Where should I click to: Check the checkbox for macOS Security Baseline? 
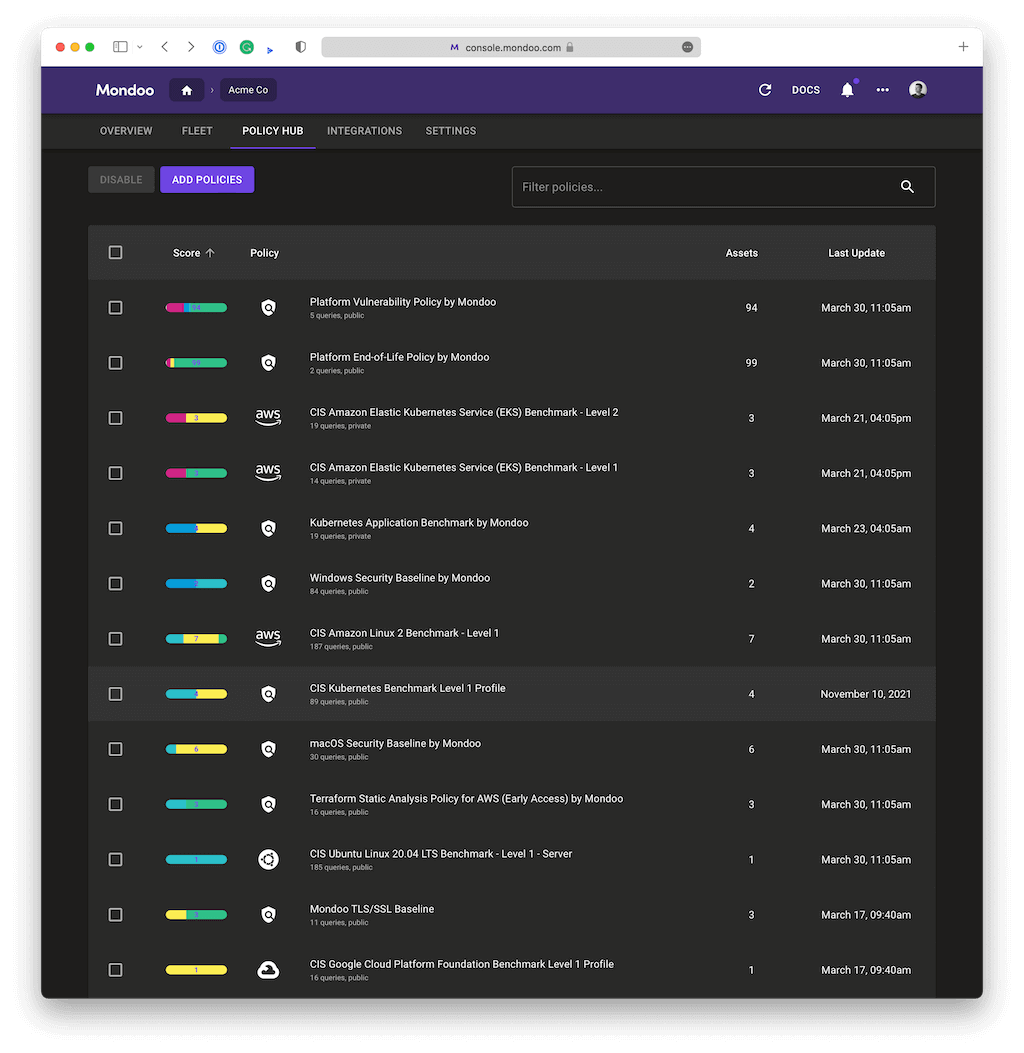tap(115, 748)
